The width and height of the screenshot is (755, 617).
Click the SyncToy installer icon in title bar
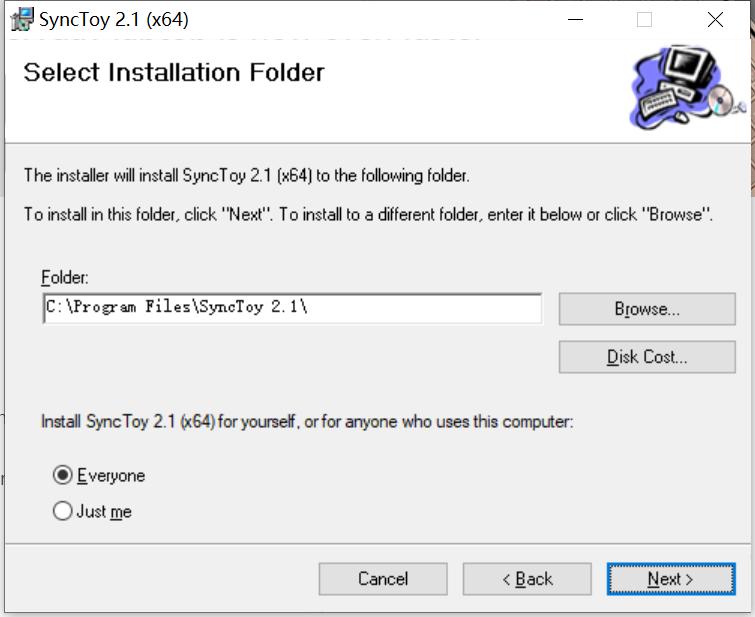(x=21, y=19)
